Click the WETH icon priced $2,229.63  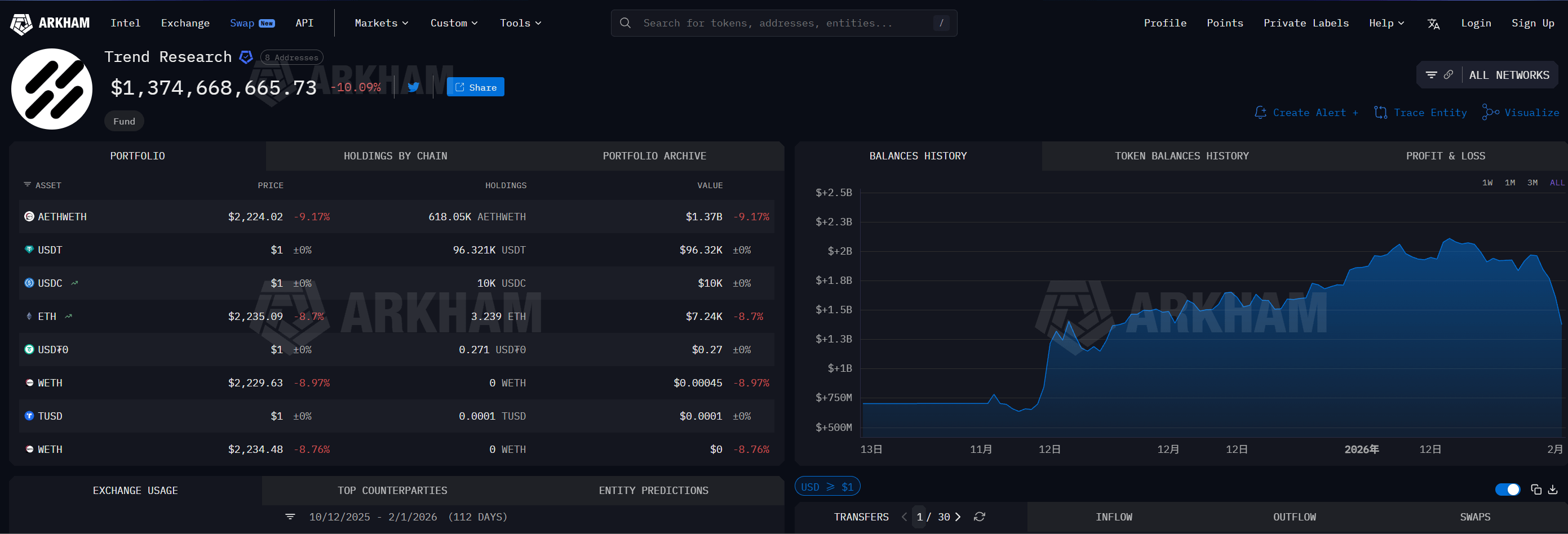coord(29,382)
